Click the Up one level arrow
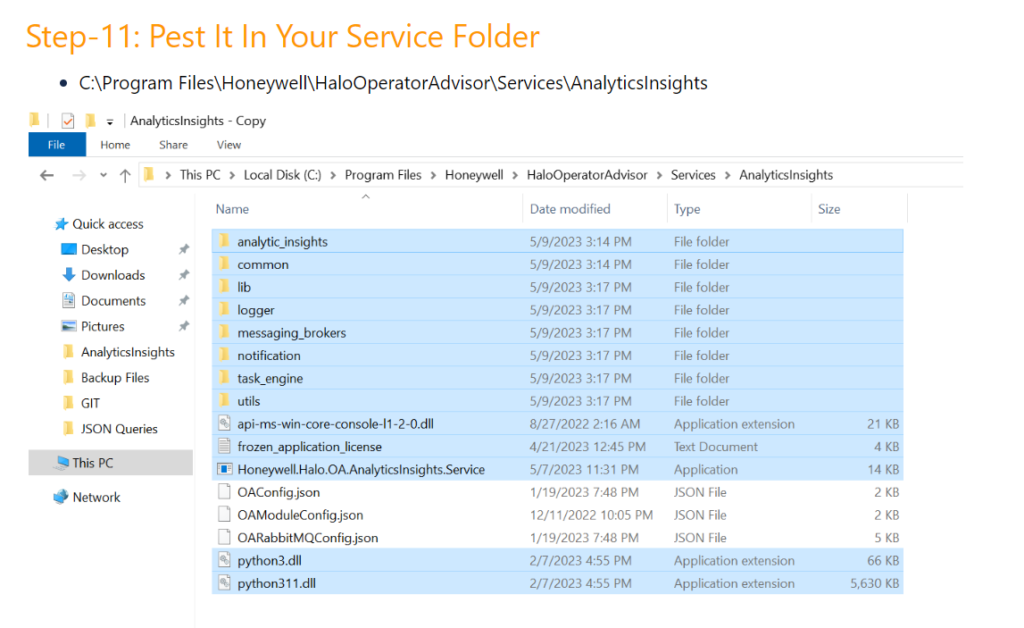Viewport: 1024px width, 628px height. (125, 175)
